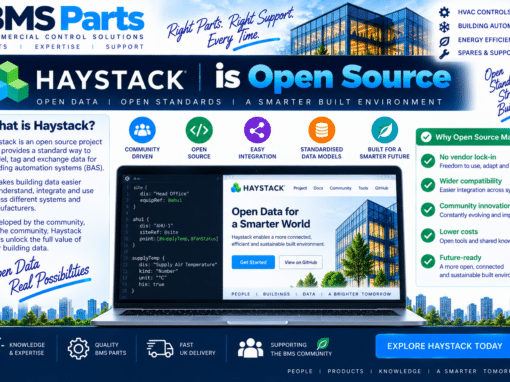510x382 pixels.
Task: Click the 'KNOWLEDGE' text in bottom strip
Action: point(400,371)
